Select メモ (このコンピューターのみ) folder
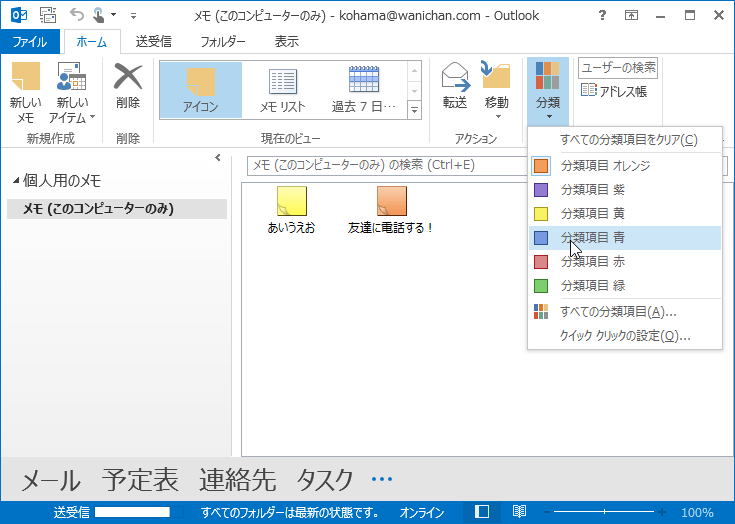Viewport: 735px width, 524px height. point(117,209)
